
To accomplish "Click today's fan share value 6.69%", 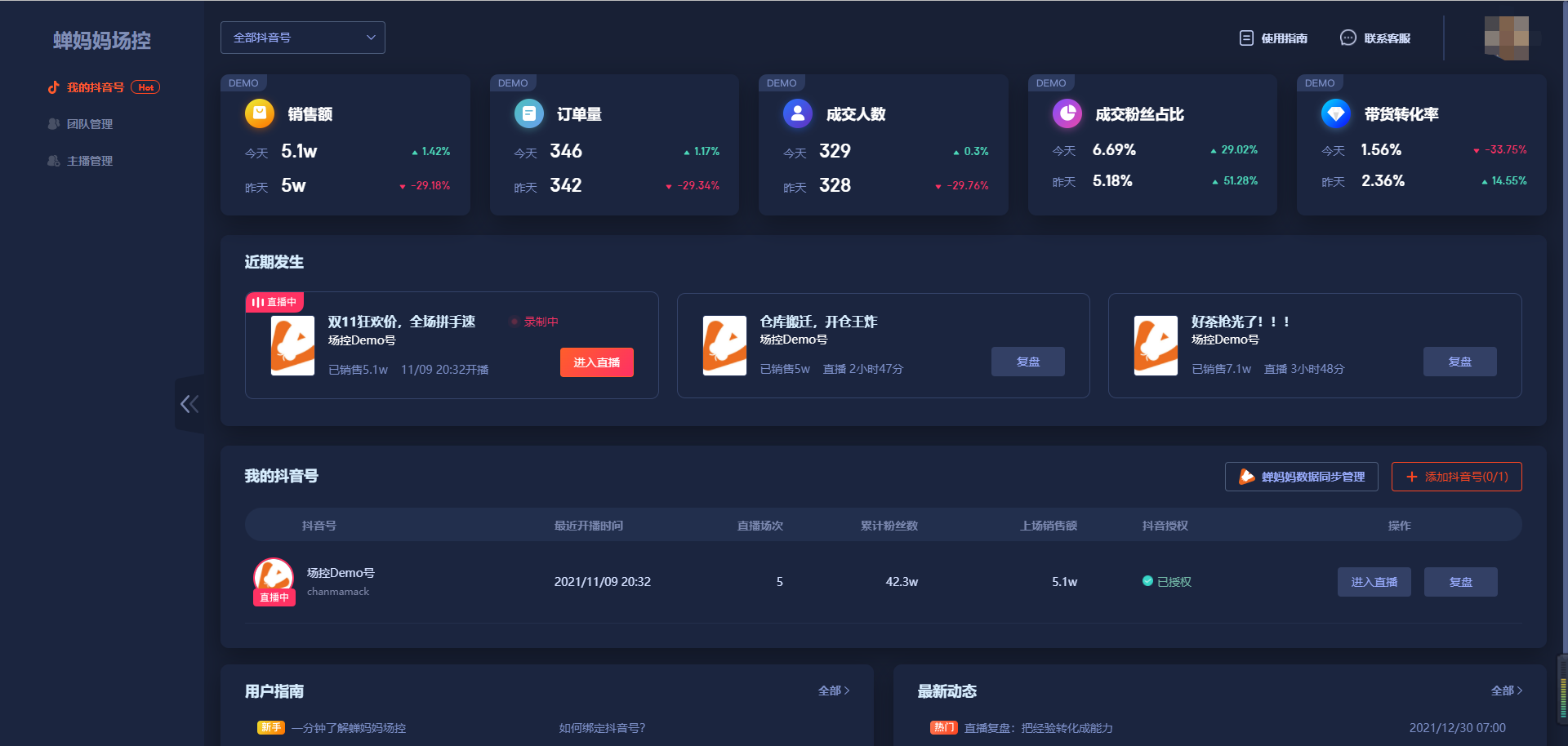I will click(1114, 149).
